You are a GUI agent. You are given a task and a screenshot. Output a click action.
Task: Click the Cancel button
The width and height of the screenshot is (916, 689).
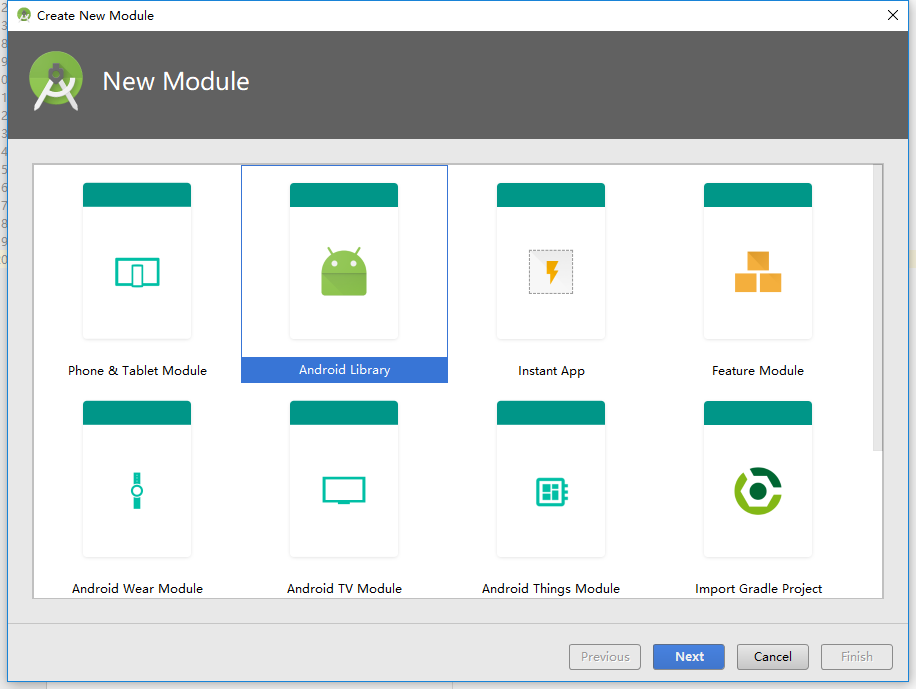pyautogui.click(x=773, y=657)
